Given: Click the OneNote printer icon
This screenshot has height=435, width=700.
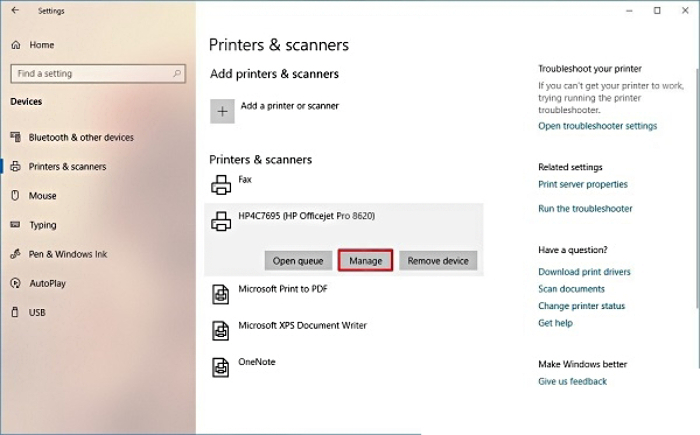Looking at the screenshot, I should 221,368.
